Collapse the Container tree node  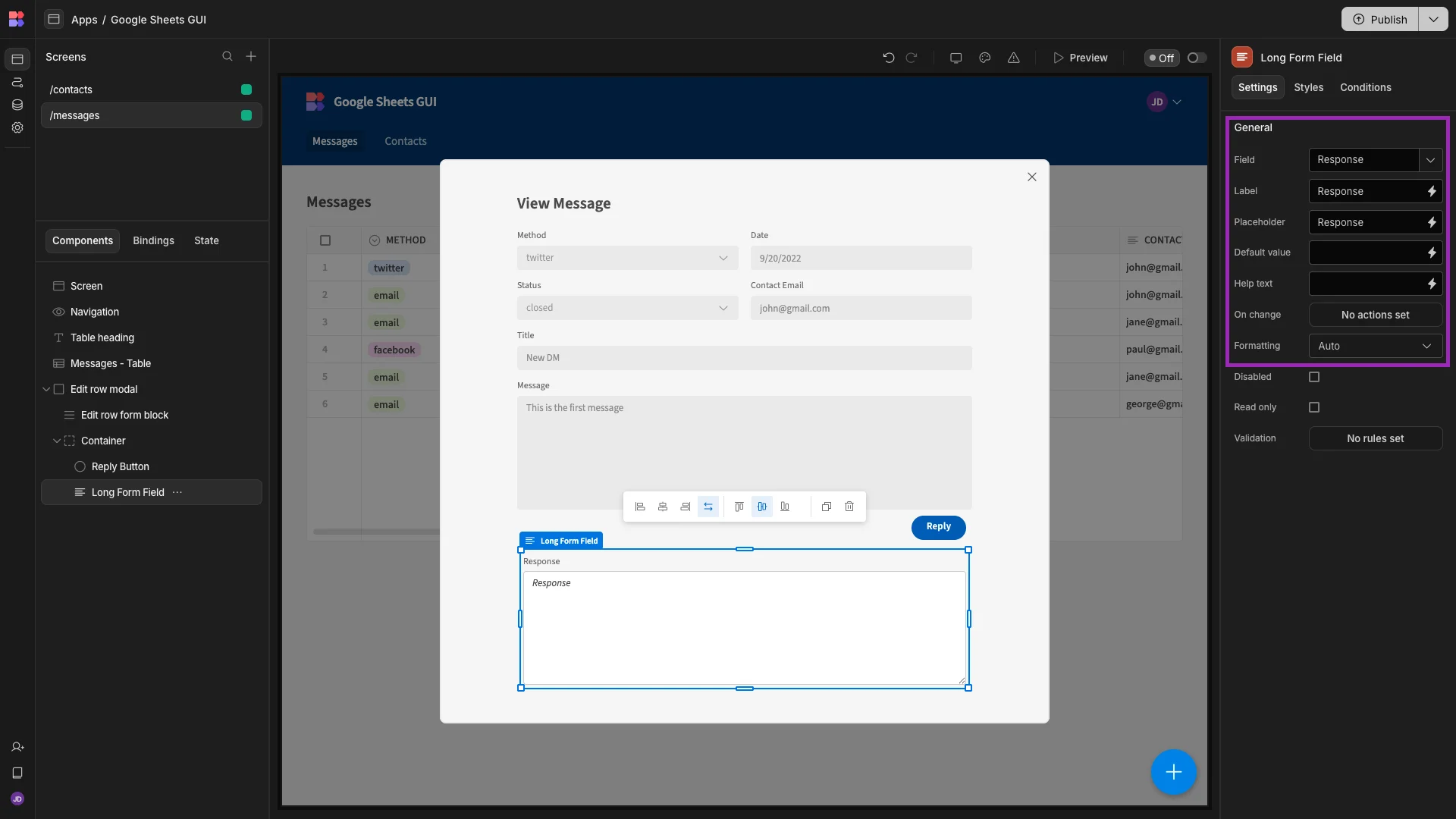click(57, 441)
